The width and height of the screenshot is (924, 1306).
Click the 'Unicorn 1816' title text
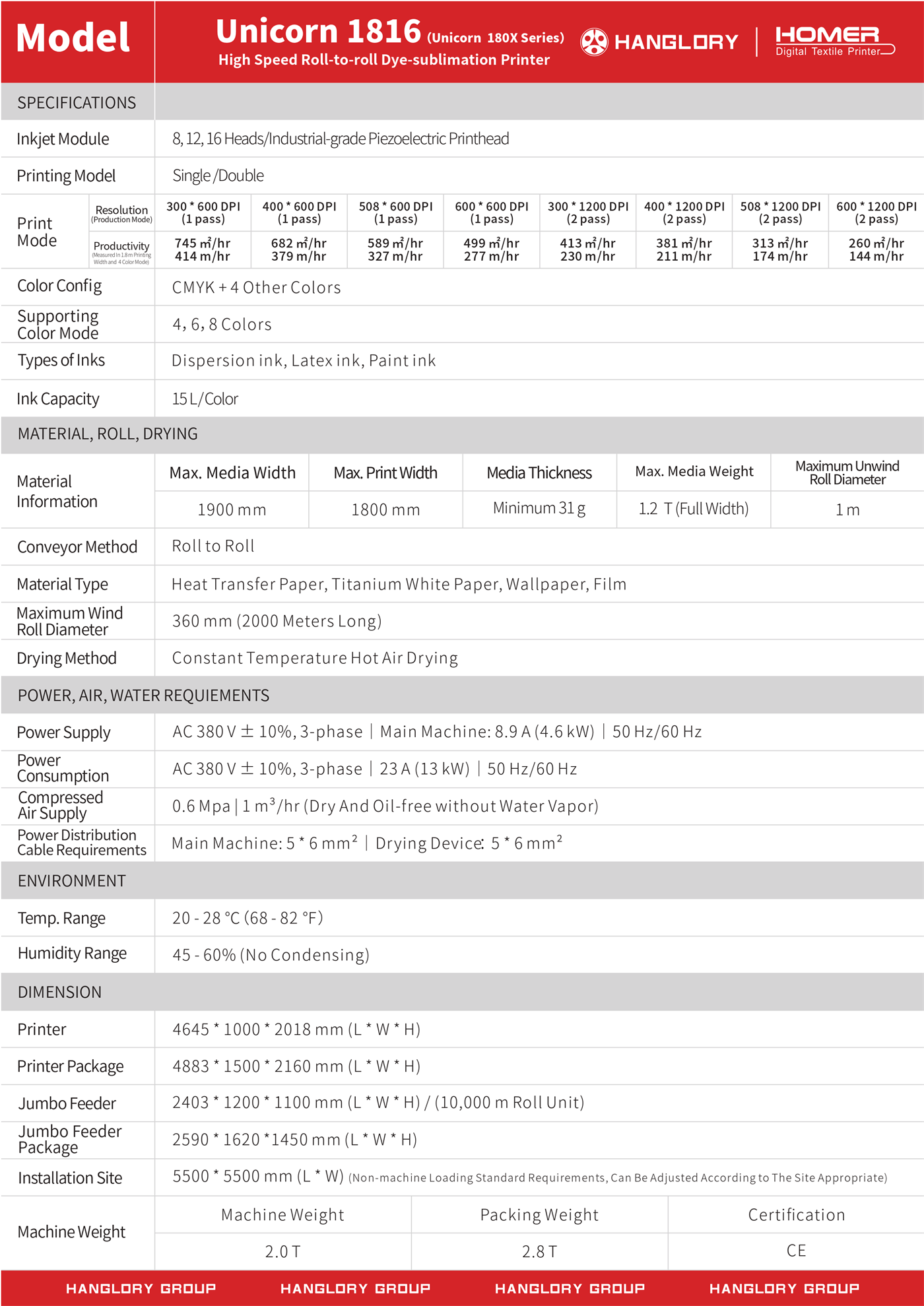[x=319, y=31]
